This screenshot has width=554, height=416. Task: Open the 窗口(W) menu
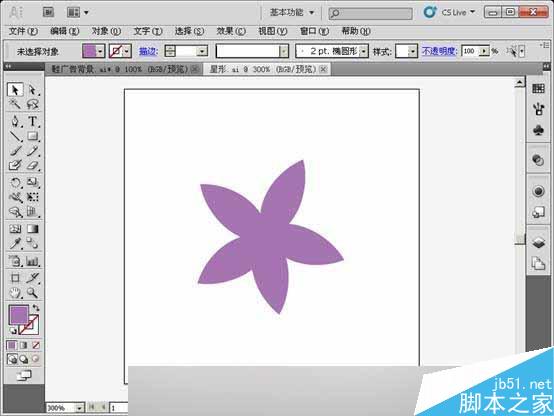click(314, 31)
